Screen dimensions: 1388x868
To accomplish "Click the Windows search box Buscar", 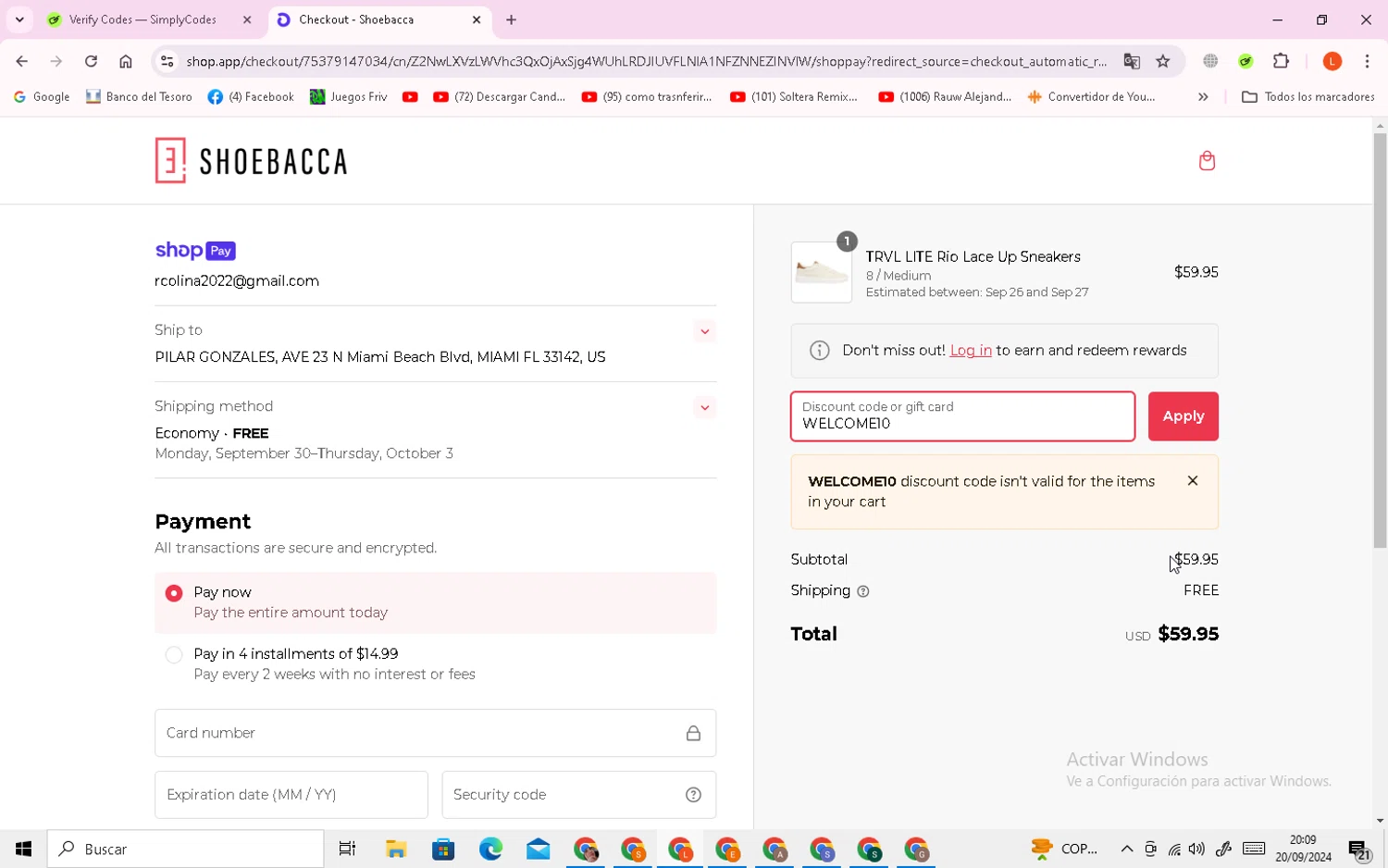I will coord(185,849).
